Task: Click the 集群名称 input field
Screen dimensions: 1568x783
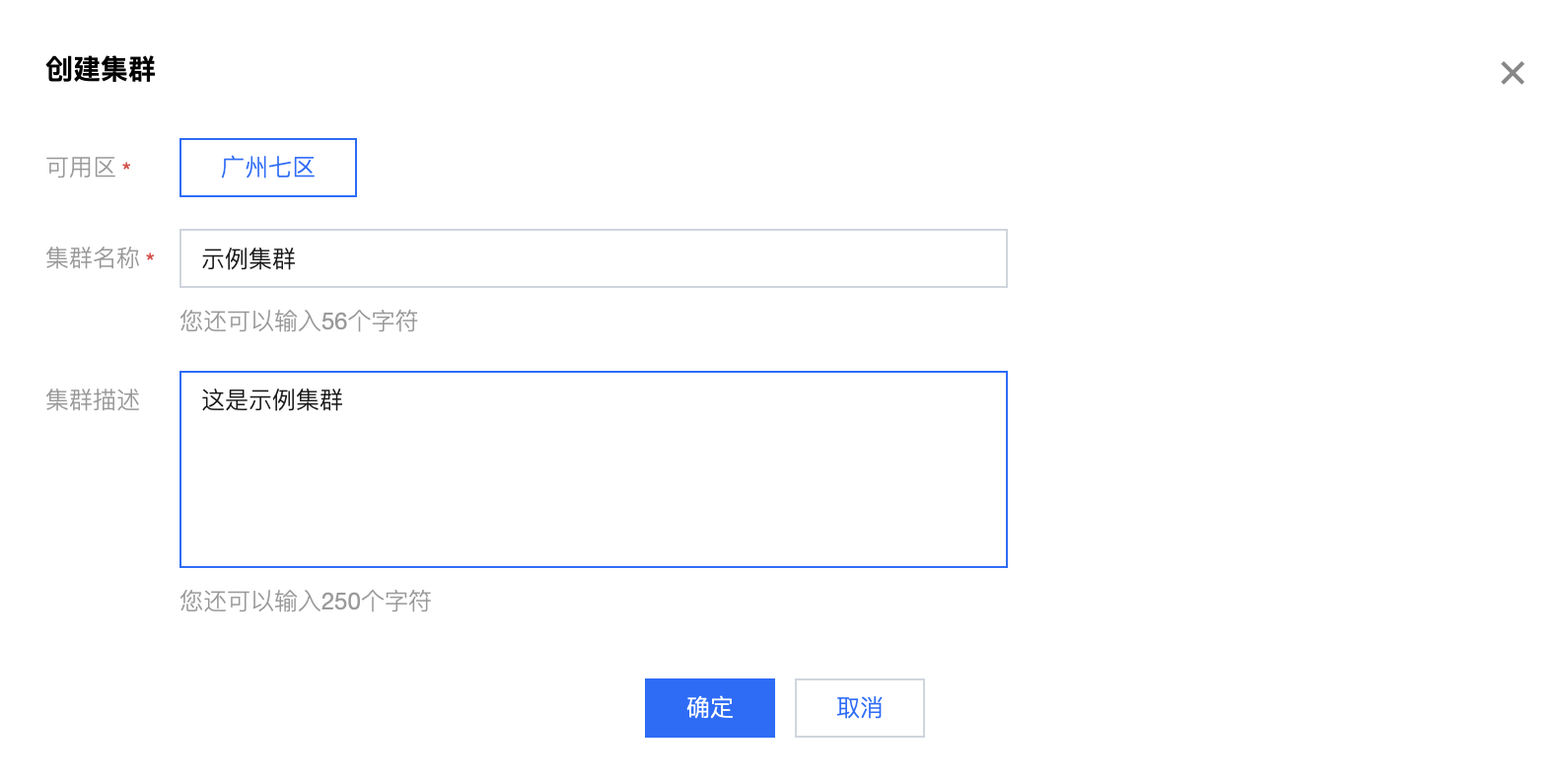Action: coord(592,258)
